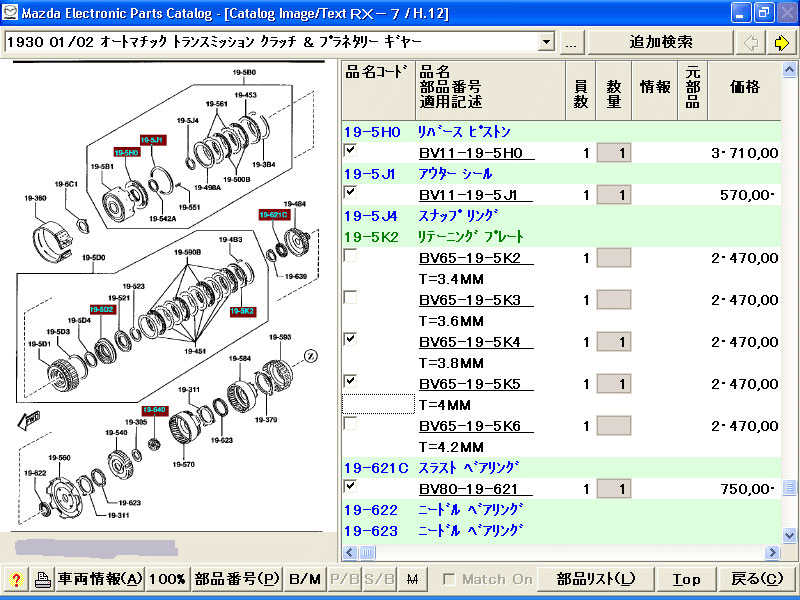Click the vertical scrollbar thumb
Screen dimensions: 800x600
point(789,487)
